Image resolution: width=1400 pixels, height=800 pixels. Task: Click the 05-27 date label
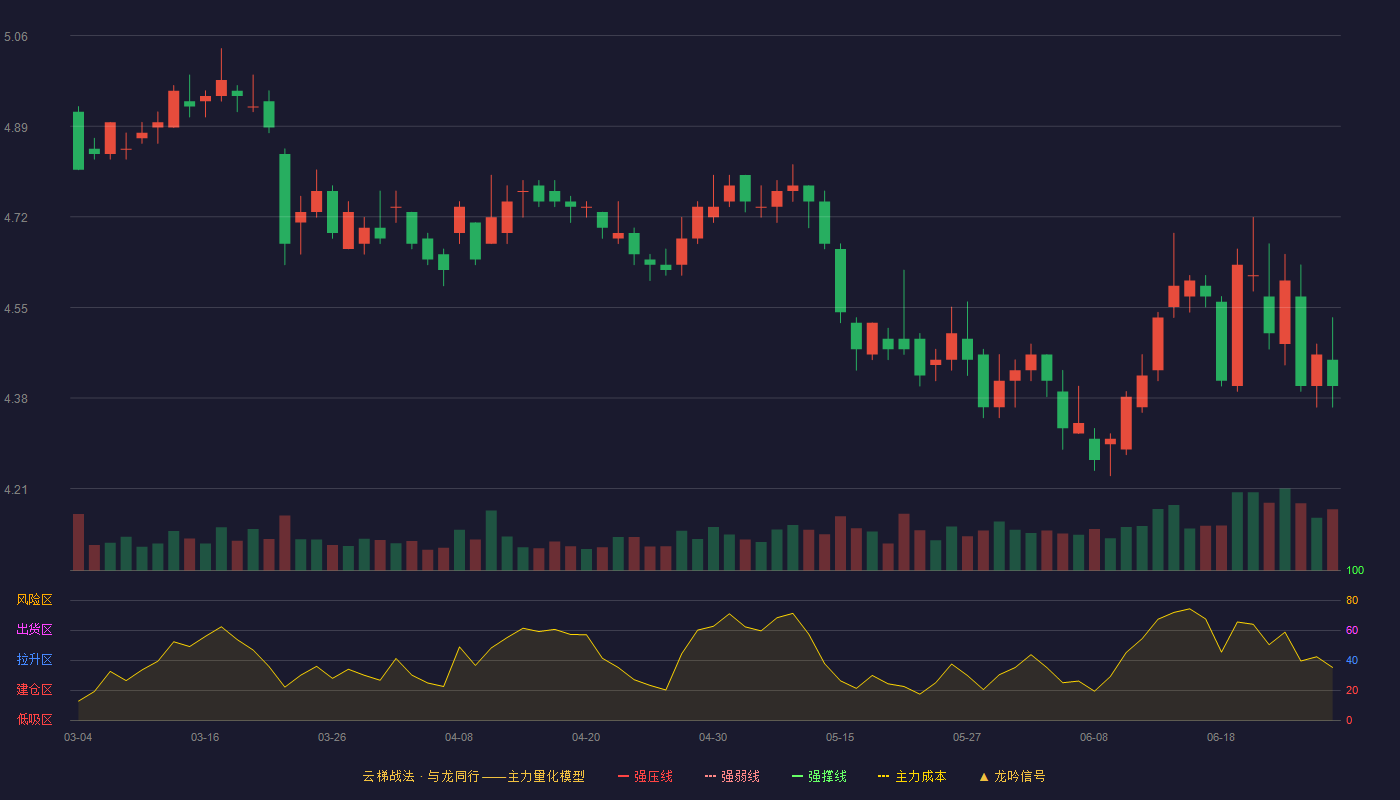pos(967,737)
